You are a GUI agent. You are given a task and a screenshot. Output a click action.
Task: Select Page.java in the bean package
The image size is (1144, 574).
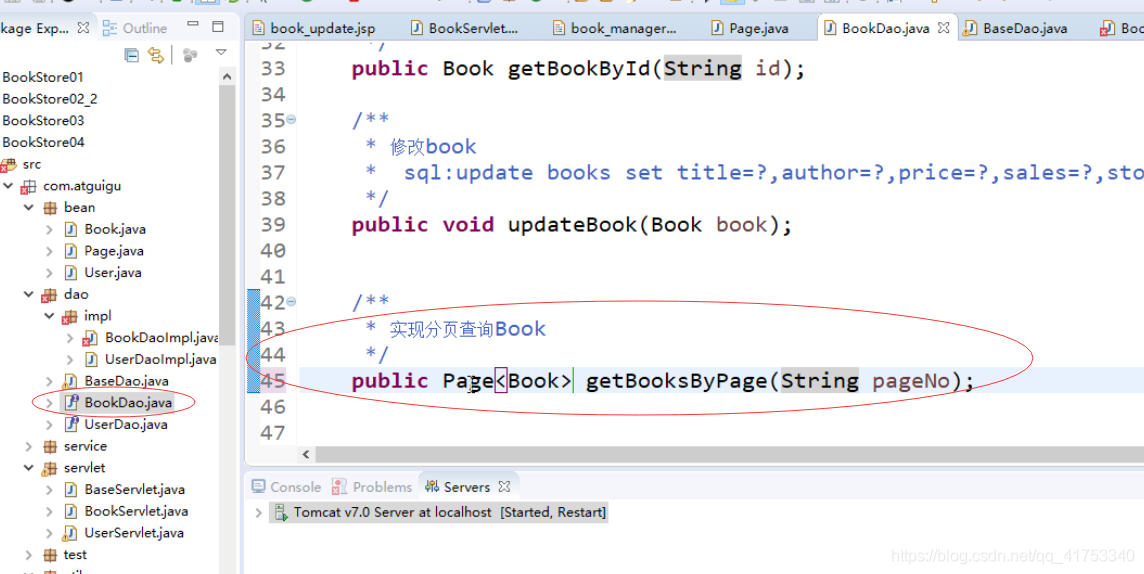click(x=114, y=251)
